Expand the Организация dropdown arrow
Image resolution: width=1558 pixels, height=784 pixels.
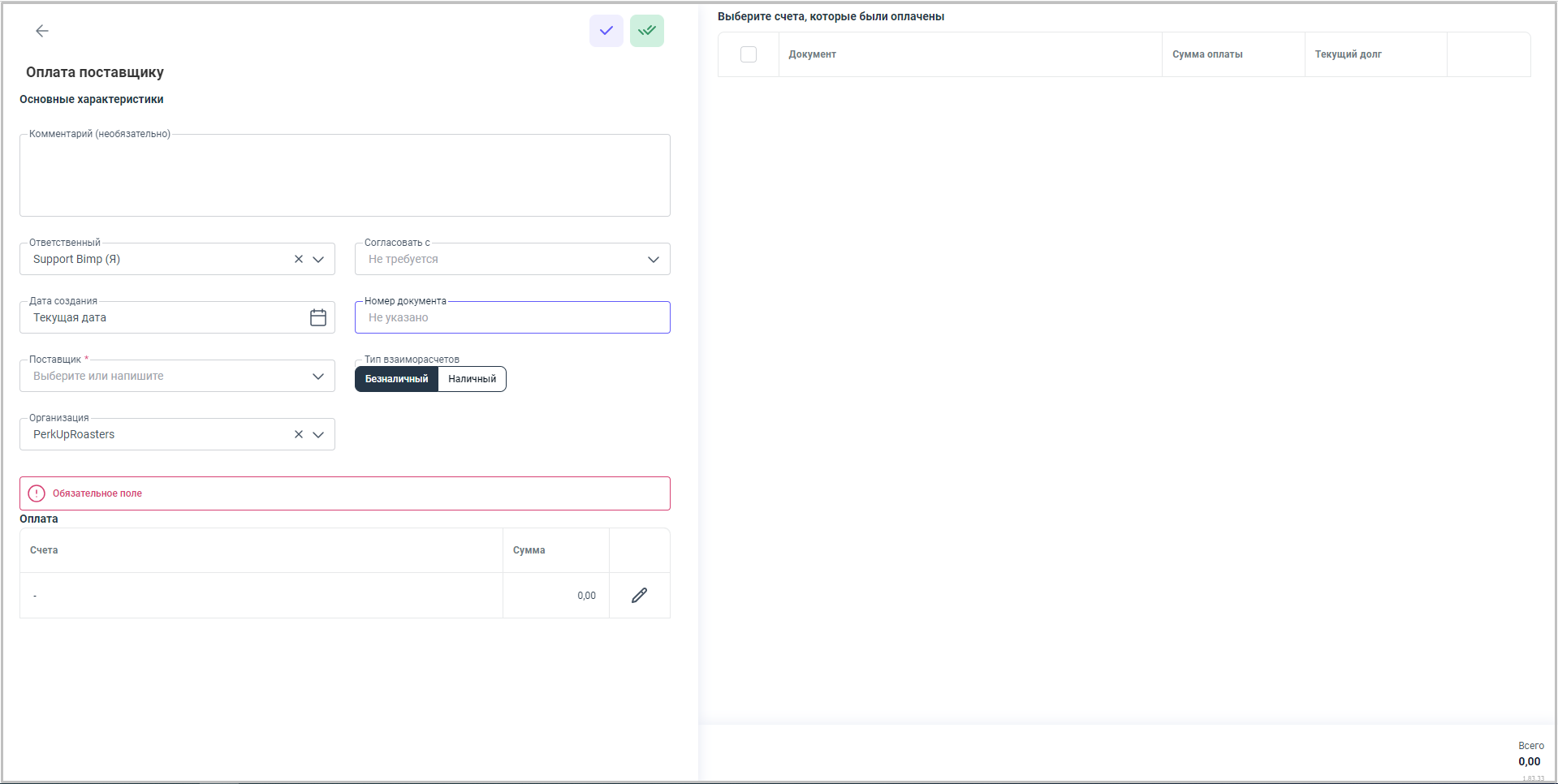318,434
